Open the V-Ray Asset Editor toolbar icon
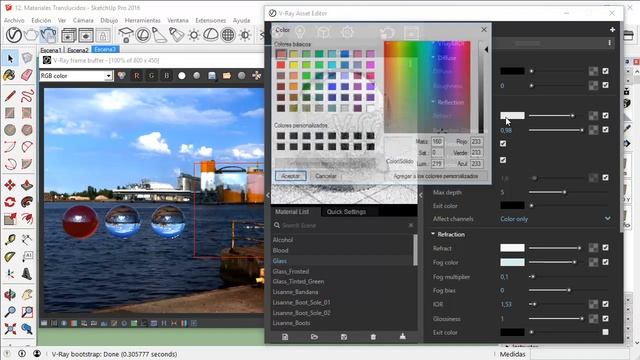 pyautogui.click(x=13, y=35)
